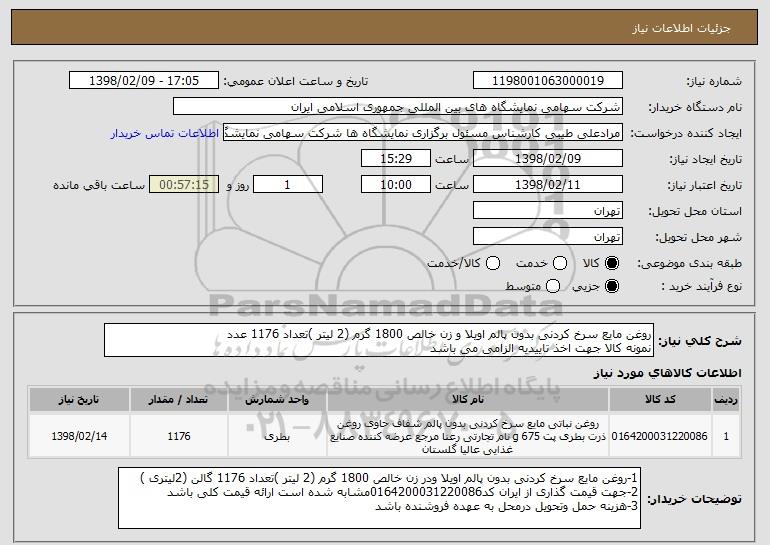Click the اطلاعات کالاهای مورد نیاز heading
Screen dimensions: 770x545
(x=667, y=373)
